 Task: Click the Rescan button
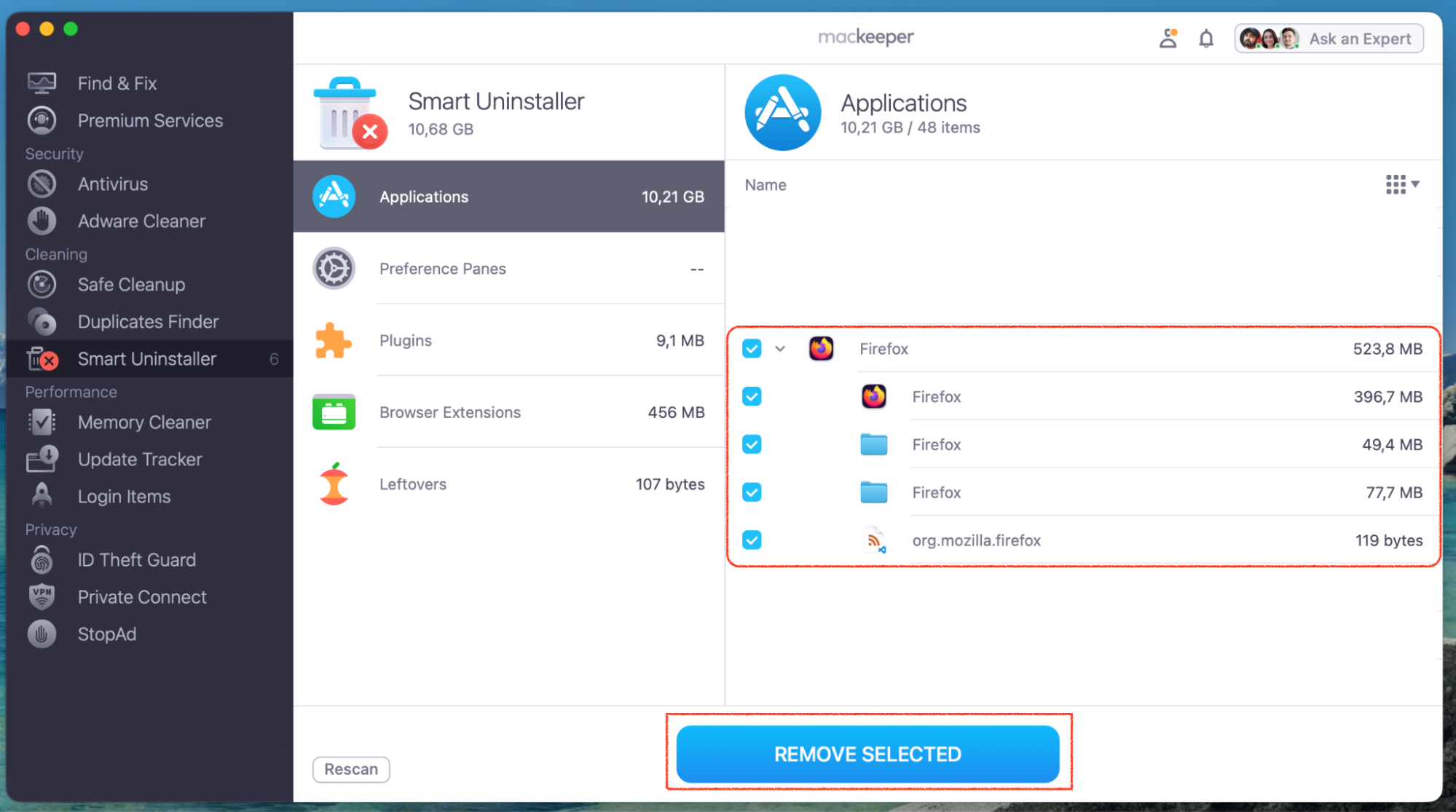pyautogui.click(x=350, y=769)
